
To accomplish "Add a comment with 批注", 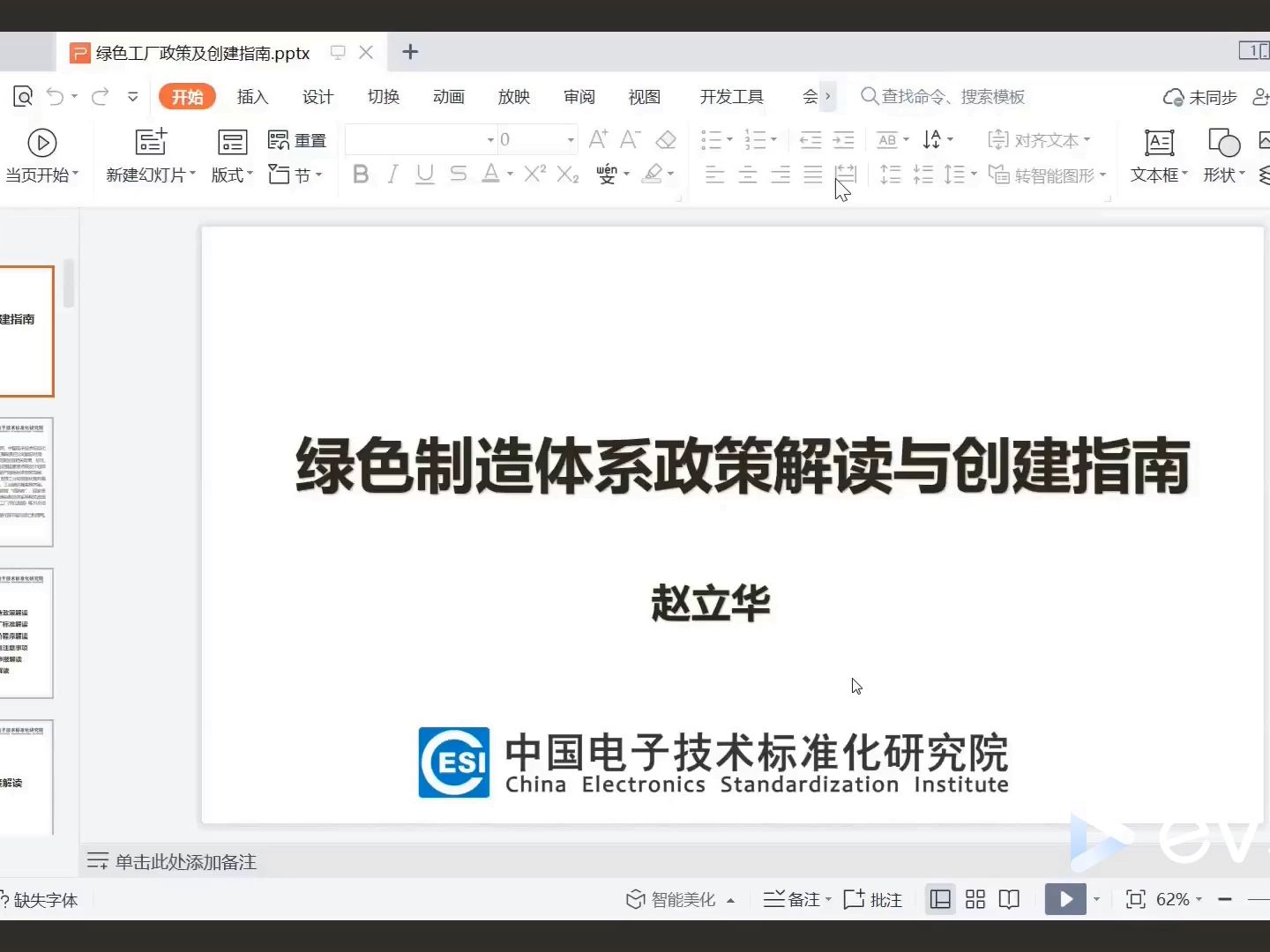I will [x=873, y=899].
